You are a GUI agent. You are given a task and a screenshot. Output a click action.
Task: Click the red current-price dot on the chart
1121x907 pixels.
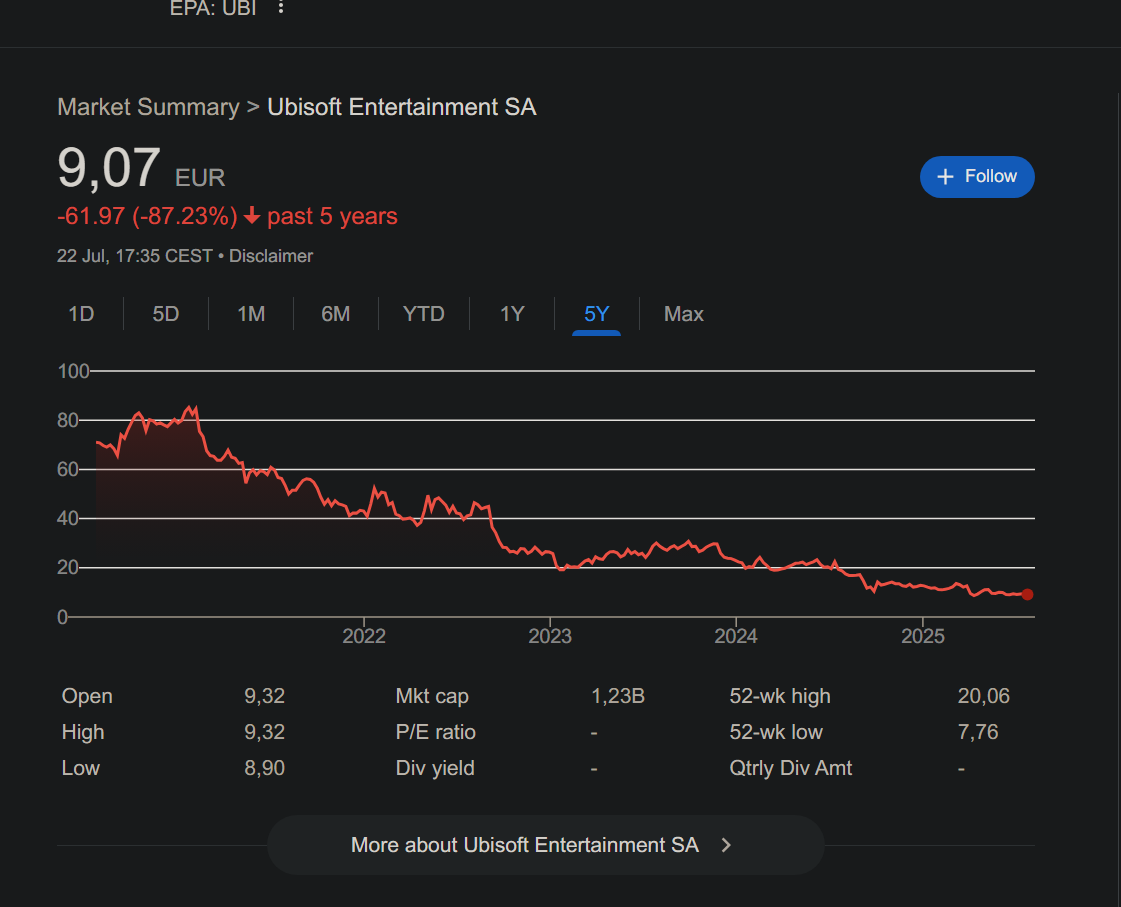pyautogui.click(x=1027, y=595)
